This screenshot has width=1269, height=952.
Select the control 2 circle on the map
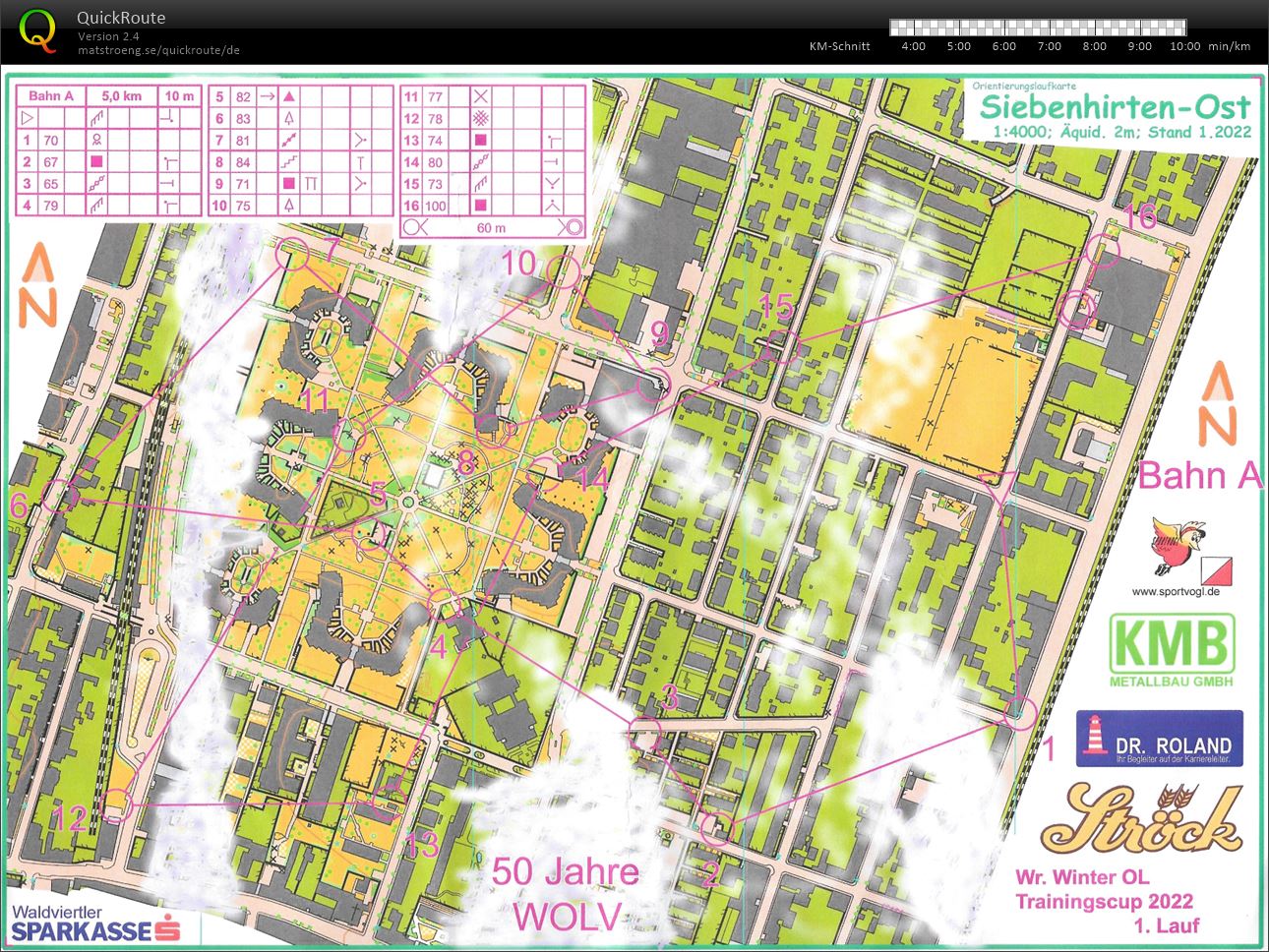[x=719, y=829]
